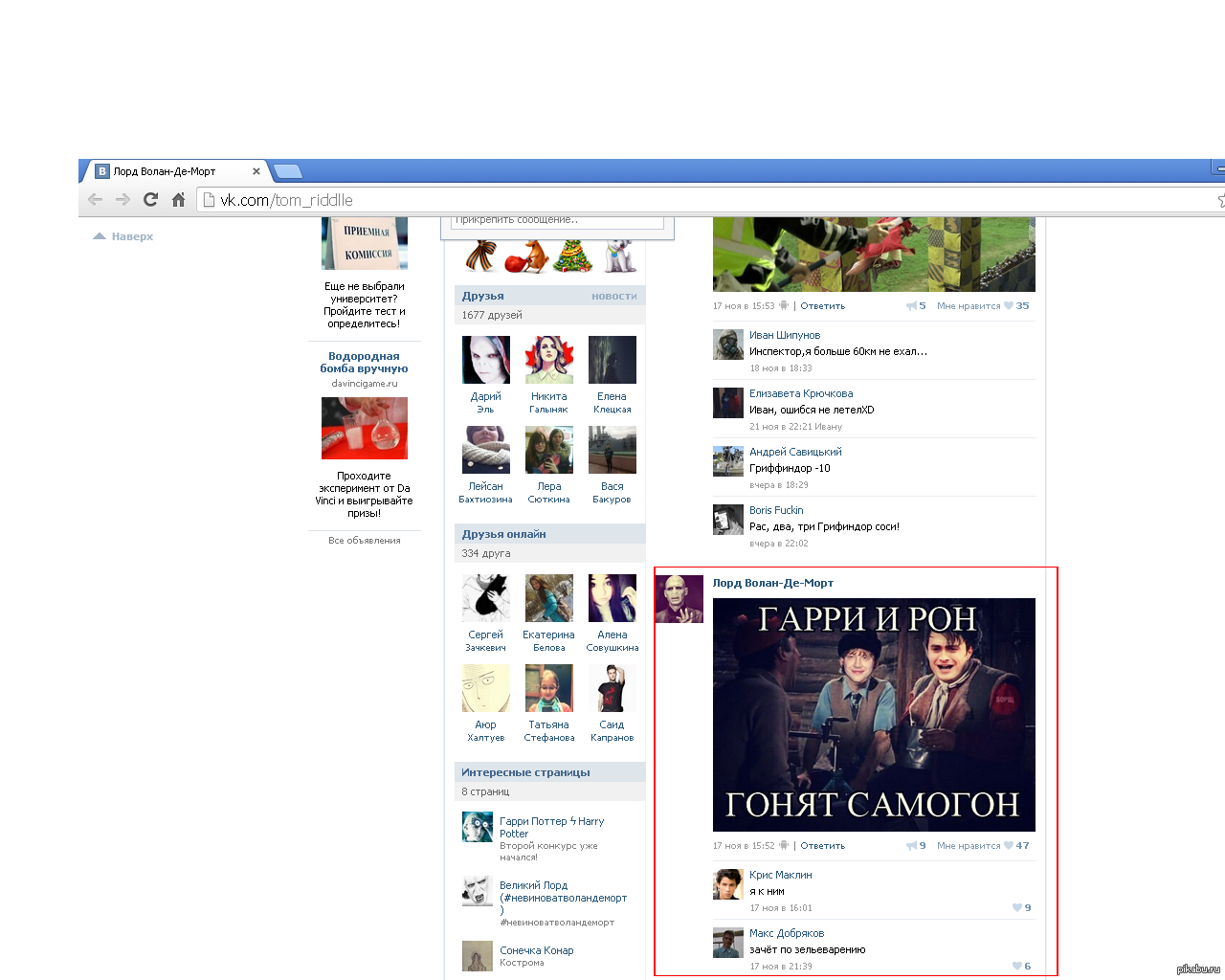
Task: Click the Сонечка Конар page avatar icon
Action: point(478,955)
